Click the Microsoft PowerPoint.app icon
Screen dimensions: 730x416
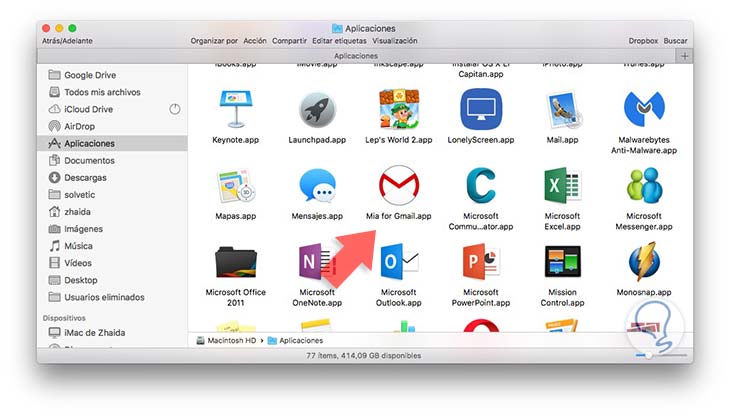(x=481, y=262)
